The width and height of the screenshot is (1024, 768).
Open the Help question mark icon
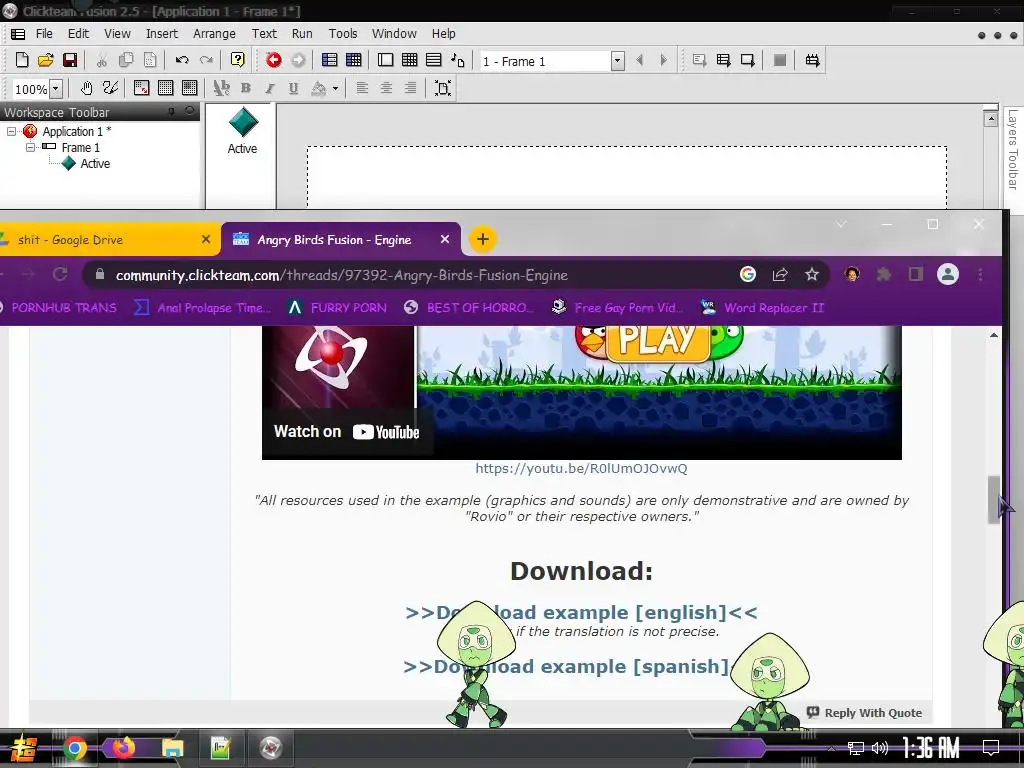coord(238,60)
